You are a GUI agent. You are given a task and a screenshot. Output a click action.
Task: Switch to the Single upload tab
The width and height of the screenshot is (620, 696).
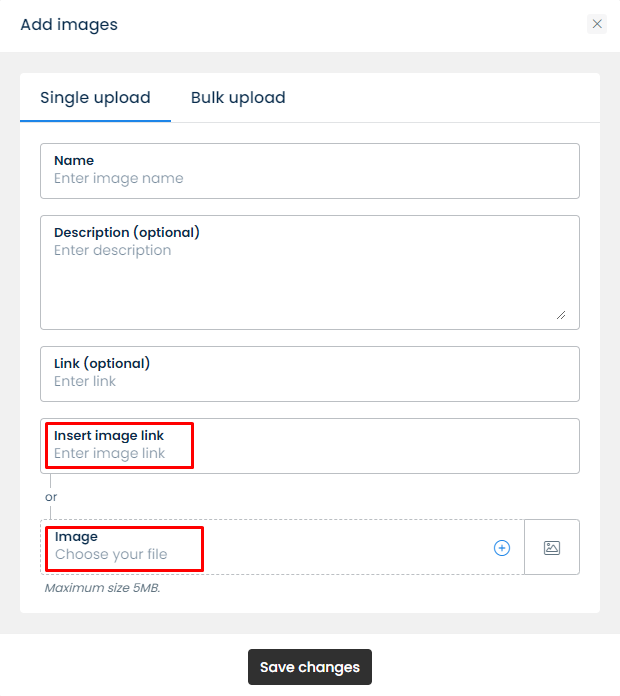coord(95,98)
